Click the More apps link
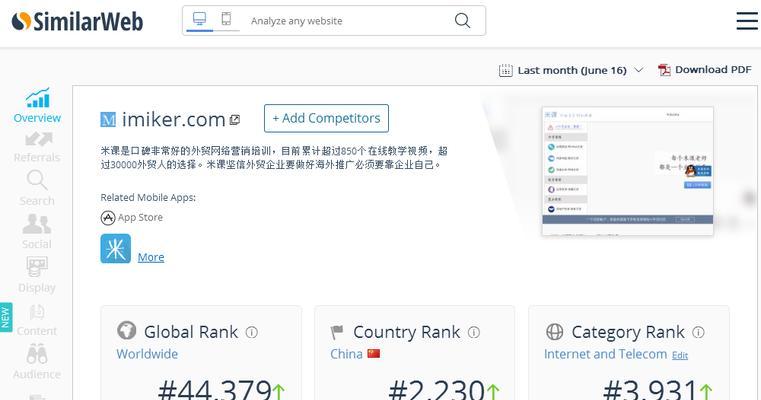This screenshot has height=400, width=761. tap(151, 257)
